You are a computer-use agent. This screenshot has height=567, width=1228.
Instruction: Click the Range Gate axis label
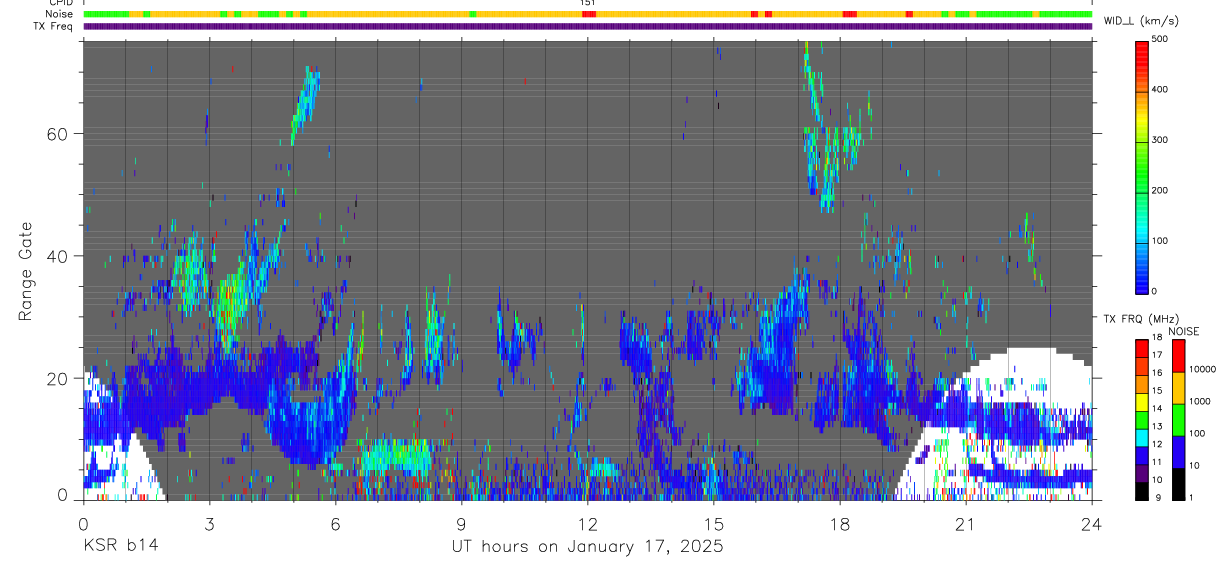pos(25,271)
